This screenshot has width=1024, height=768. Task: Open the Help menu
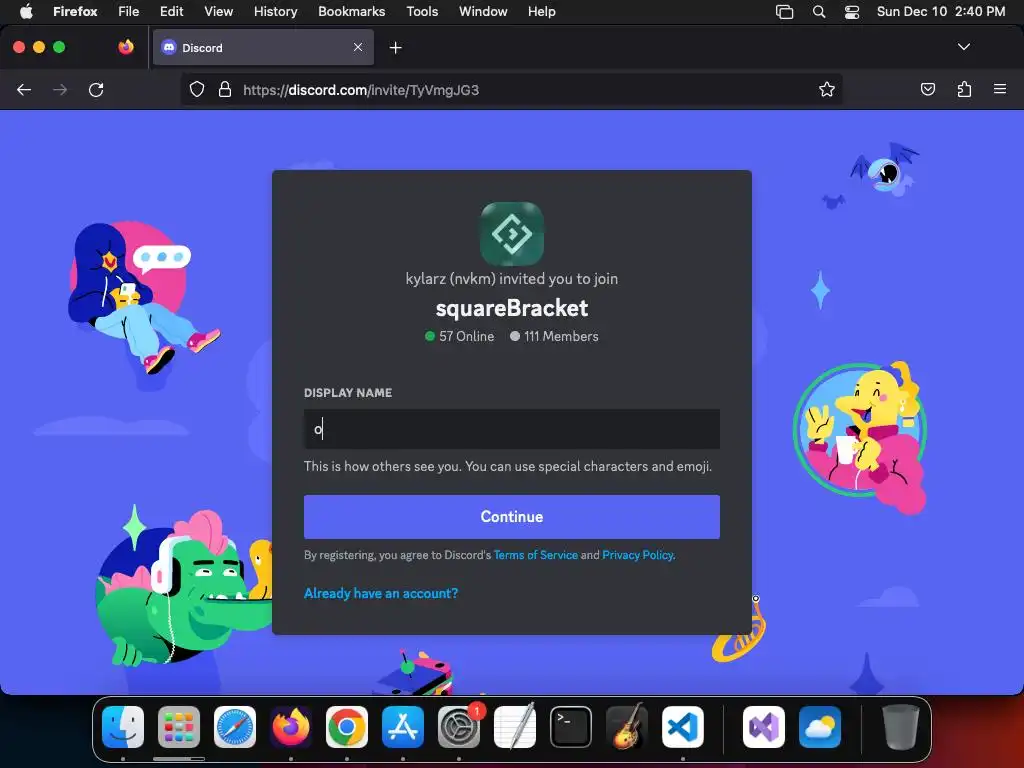coord(541,11)
